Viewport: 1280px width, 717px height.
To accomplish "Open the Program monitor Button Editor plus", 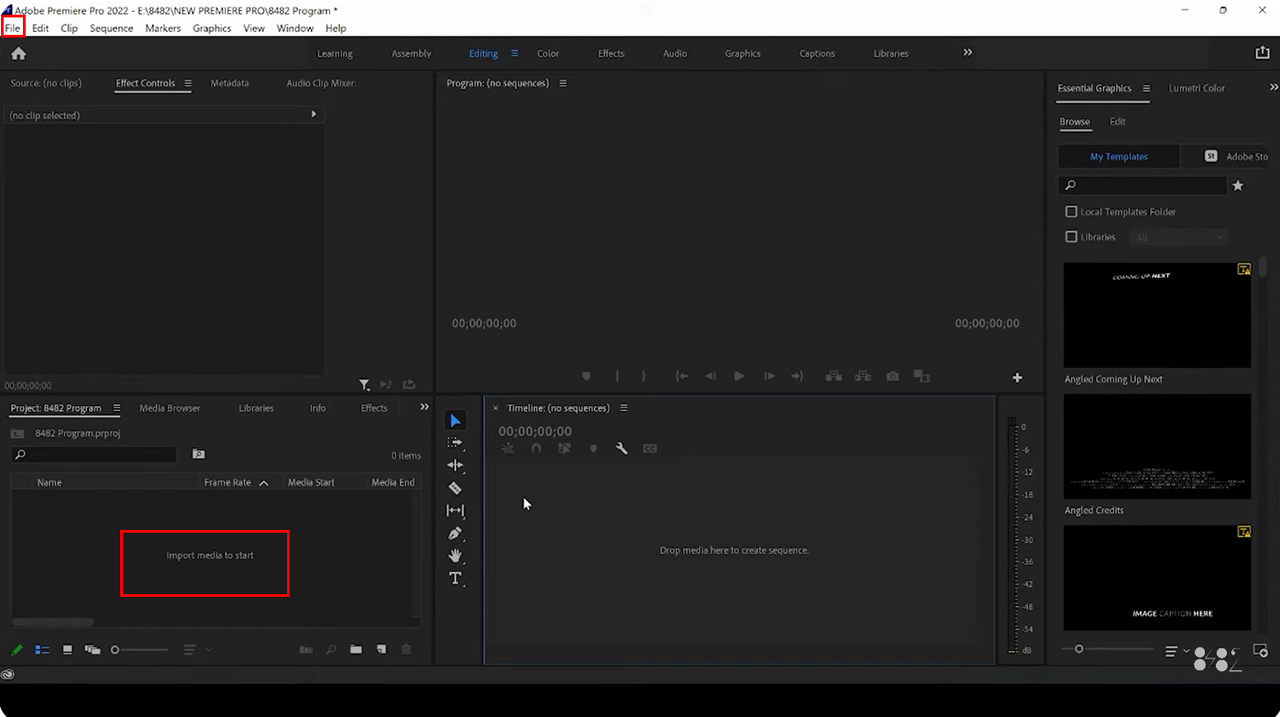I will point(1017,377).
